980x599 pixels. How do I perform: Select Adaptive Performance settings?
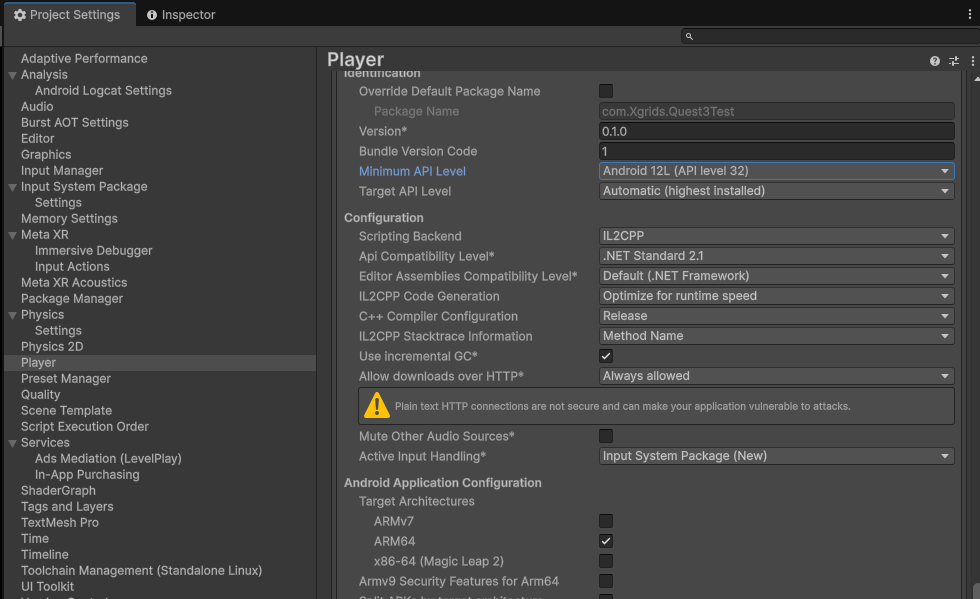click(84, 58)
